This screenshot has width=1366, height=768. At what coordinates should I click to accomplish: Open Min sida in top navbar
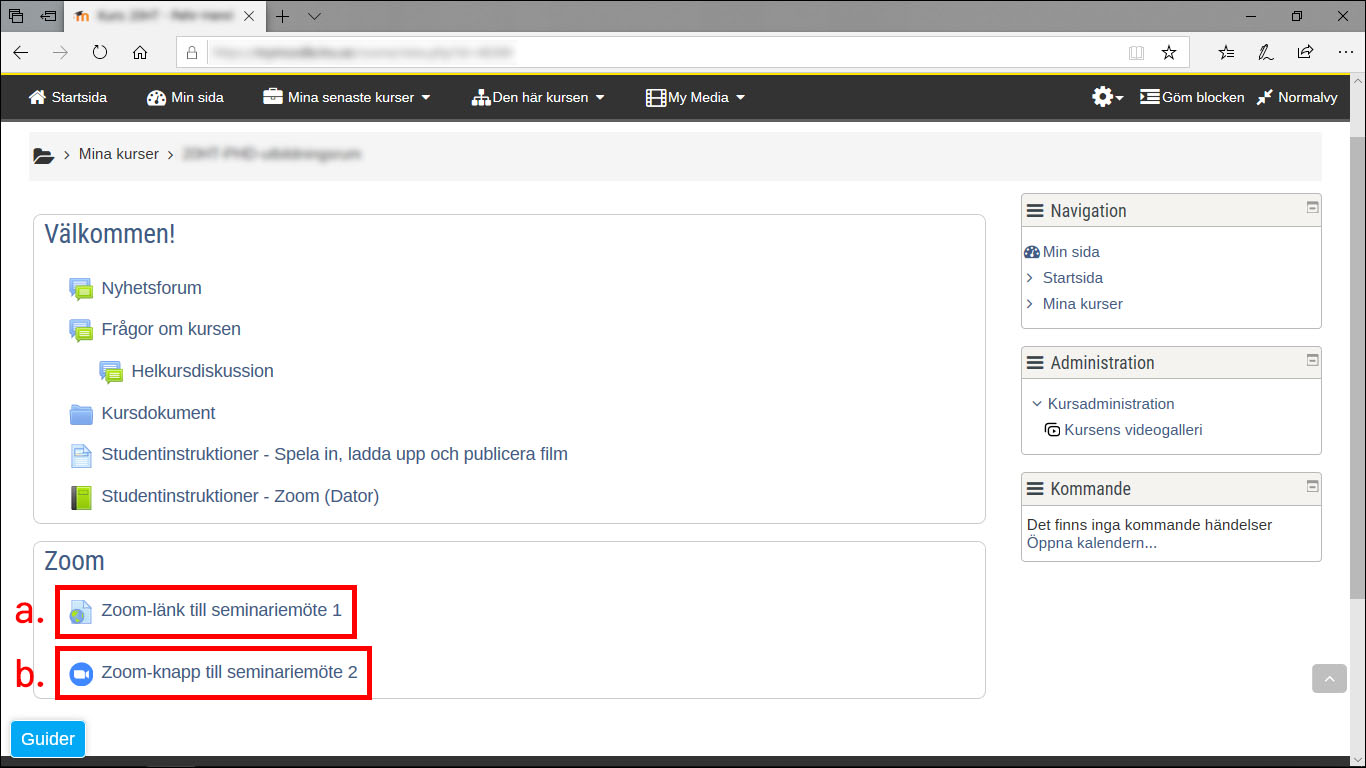coord(185,97)
